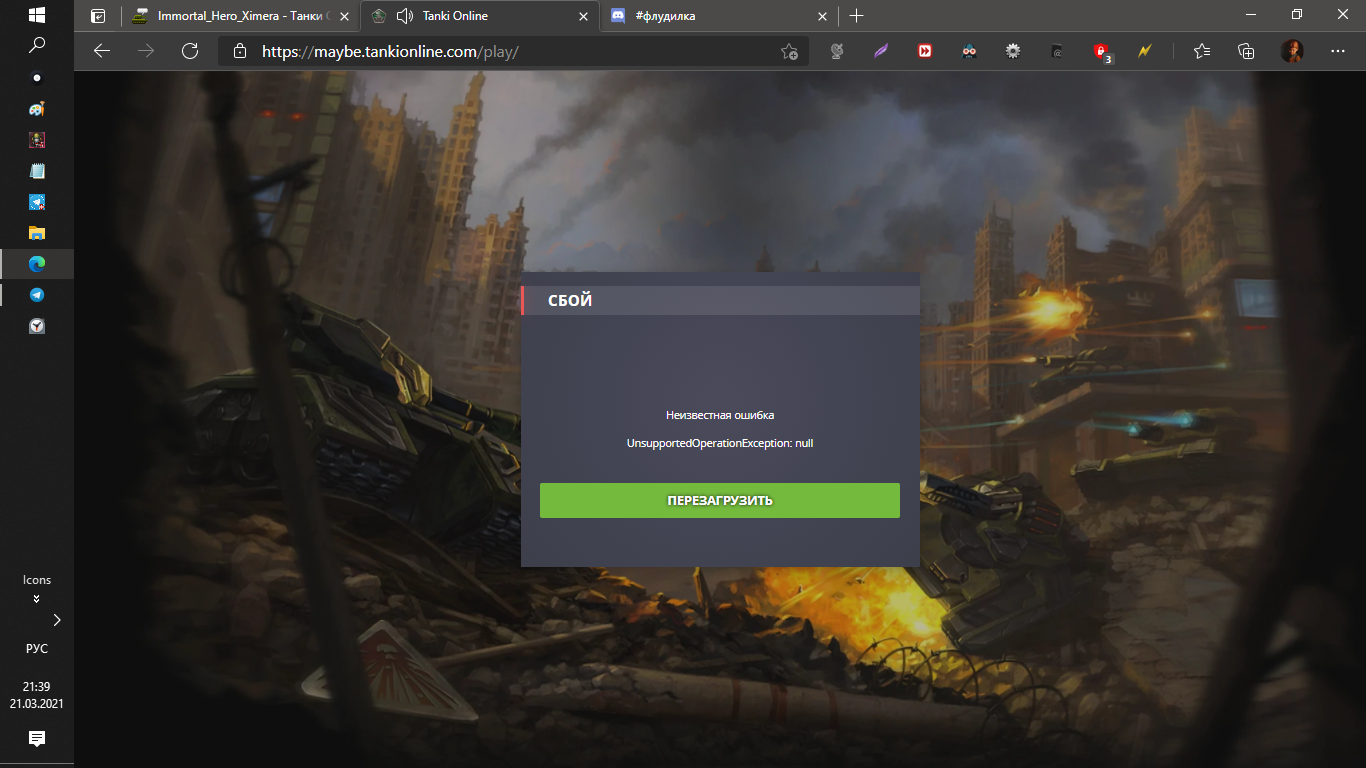The height and width of the screenshot is (768, 1366).
Task: Switch to the Immortal_Hero_Ximera tab
Action: click(x=238, y=16)
